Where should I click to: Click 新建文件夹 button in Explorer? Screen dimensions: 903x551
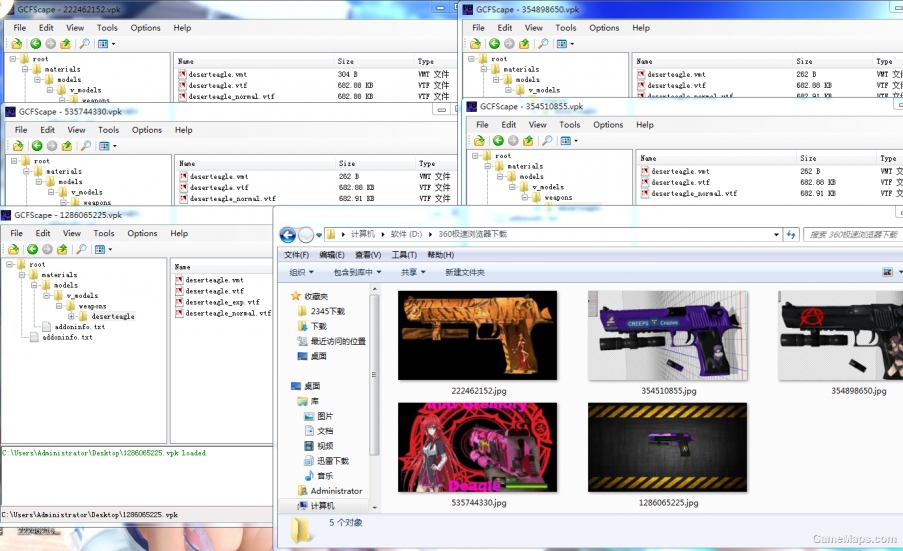coord(465,272)
